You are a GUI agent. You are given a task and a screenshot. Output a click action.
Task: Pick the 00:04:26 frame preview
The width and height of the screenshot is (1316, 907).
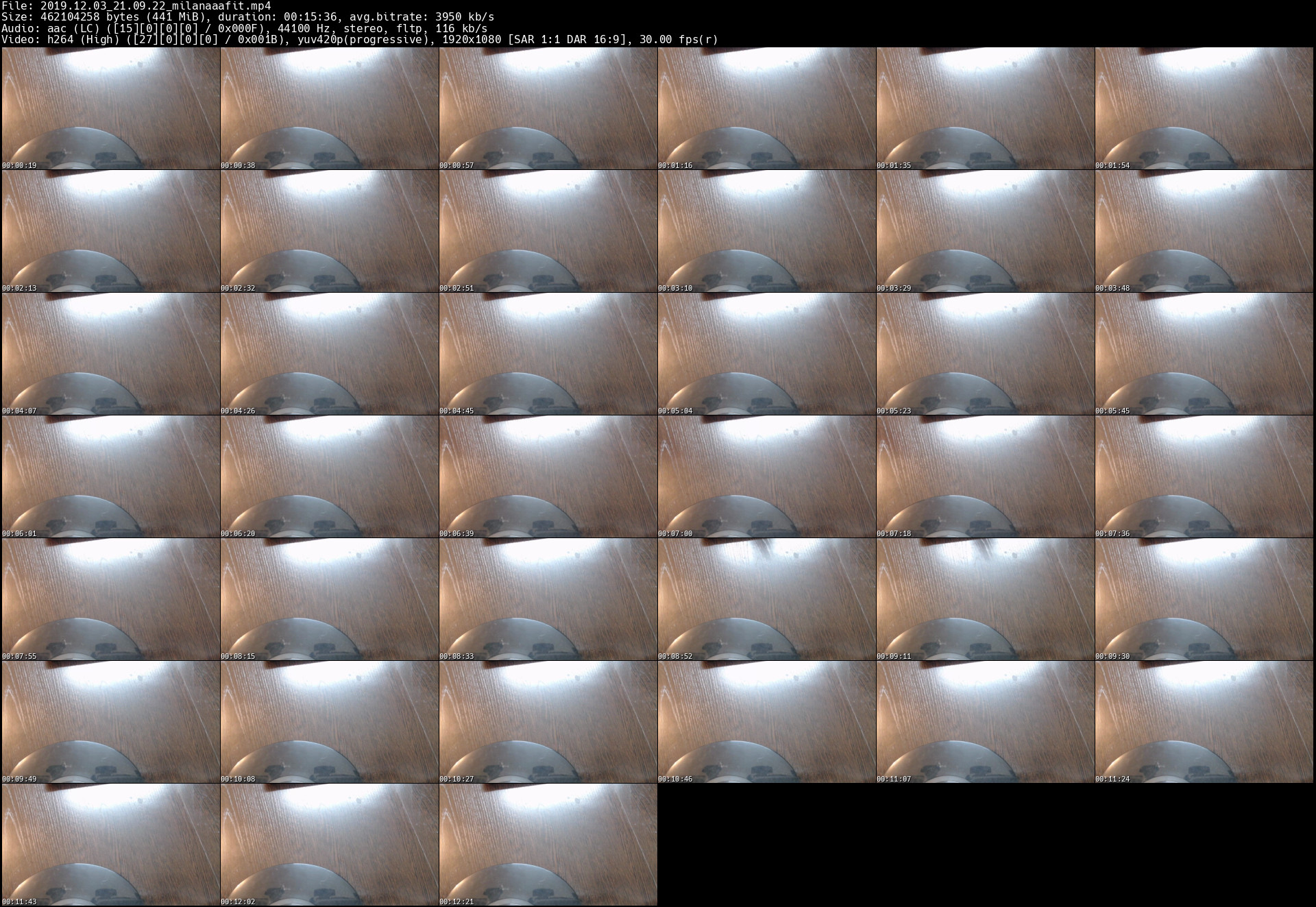(329, 354)
